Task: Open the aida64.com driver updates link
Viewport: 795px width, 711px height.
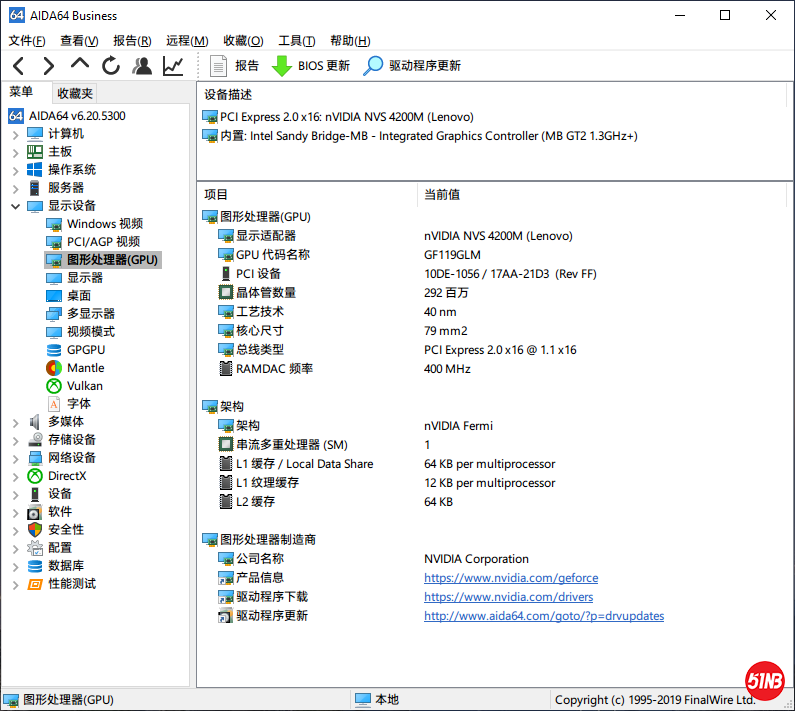Action: click(x=543, y=616)
